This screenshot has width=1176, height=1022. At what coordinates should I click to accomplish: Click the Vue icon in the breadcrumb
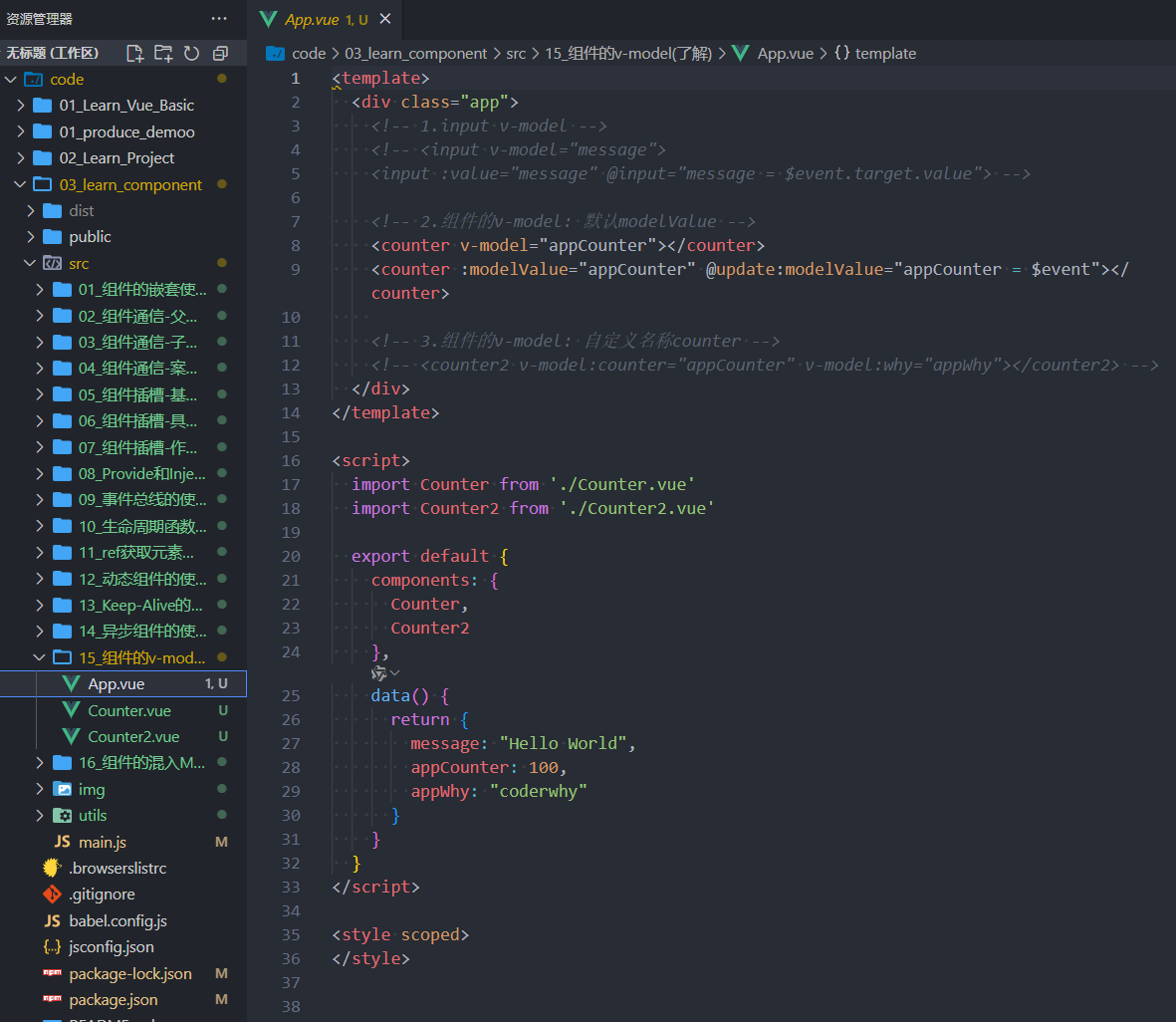(741, 53)
